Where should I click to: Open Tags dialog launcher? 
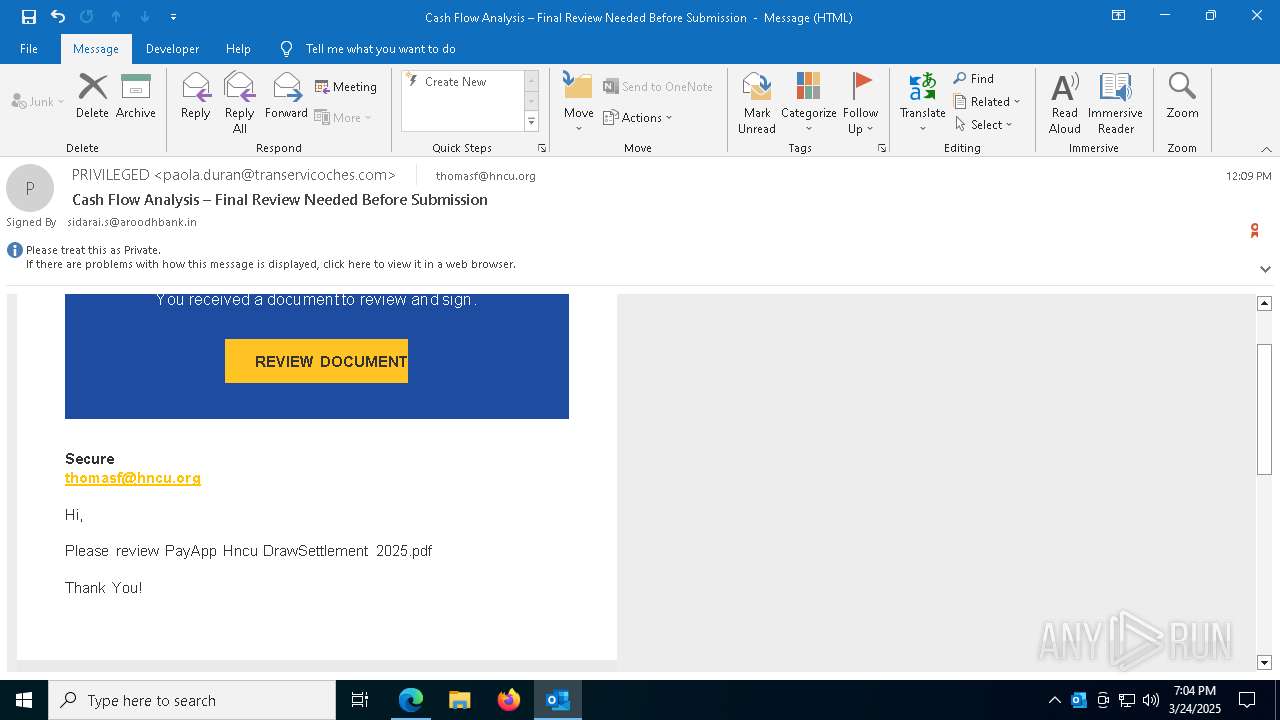coord(882,148)
